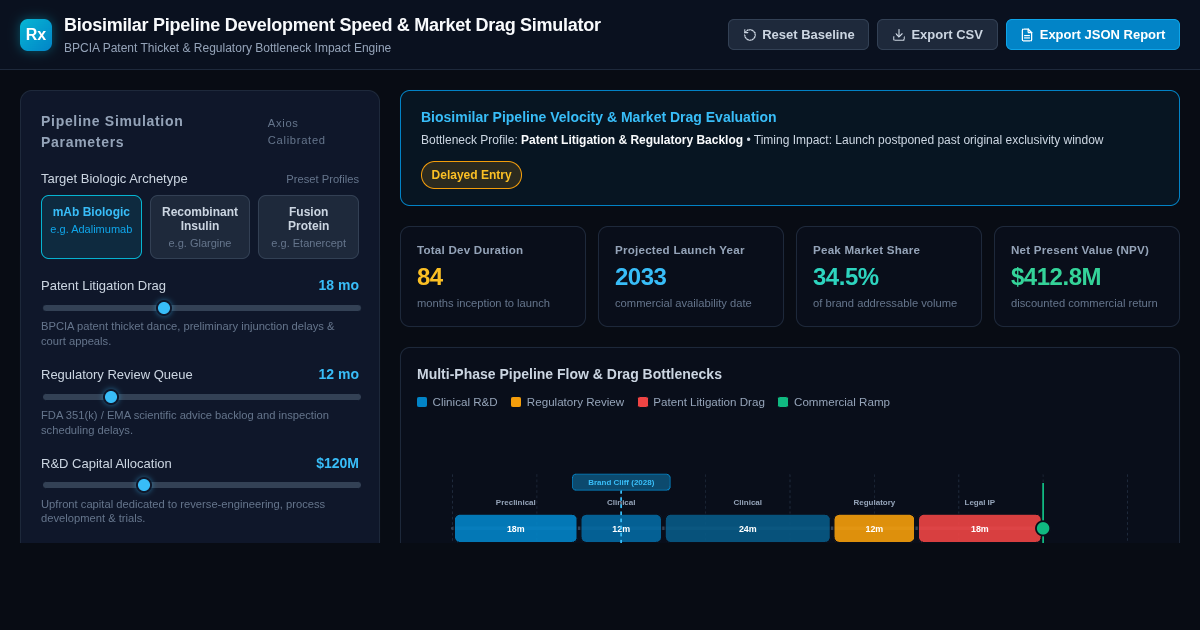
Task: Click the Projected Launch Year 2033 value
Action: [641, 277]
